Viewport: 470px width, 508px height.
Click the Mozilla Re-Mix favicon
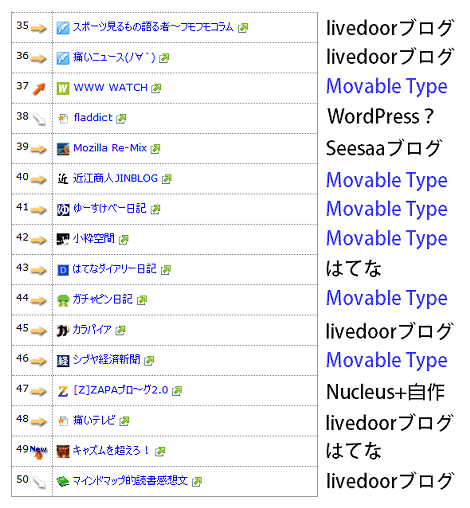(x=63, y=149)
